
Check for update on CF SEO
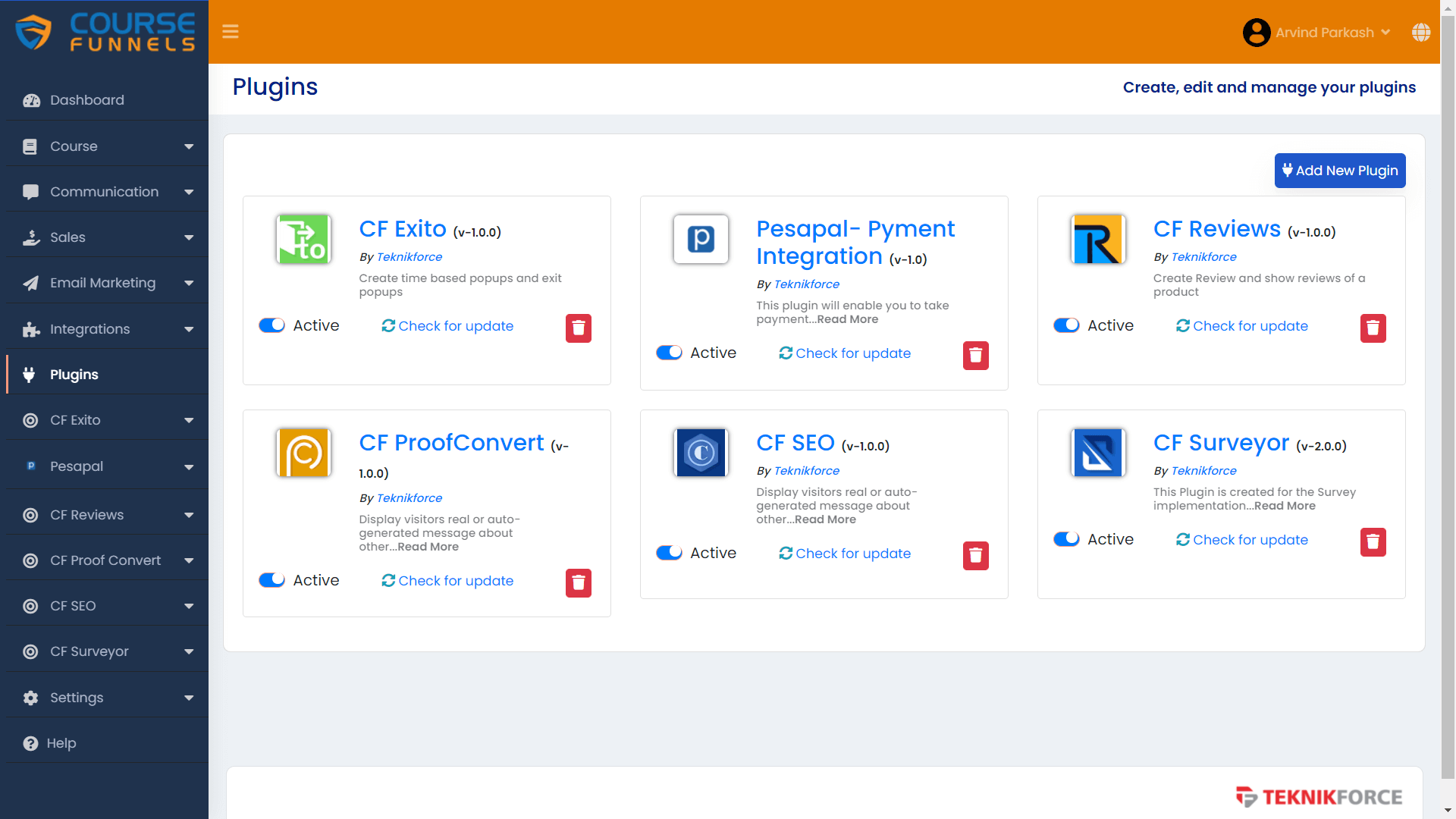pos(845,554)
